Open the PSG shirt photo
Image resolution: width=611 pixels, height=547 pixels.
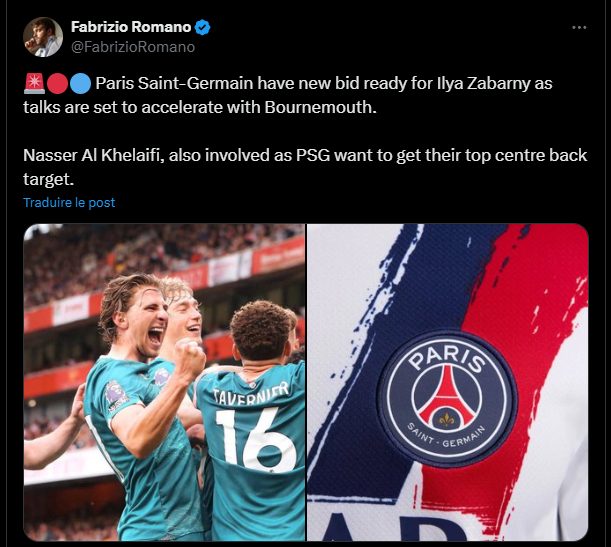click(x=448, y=382)
